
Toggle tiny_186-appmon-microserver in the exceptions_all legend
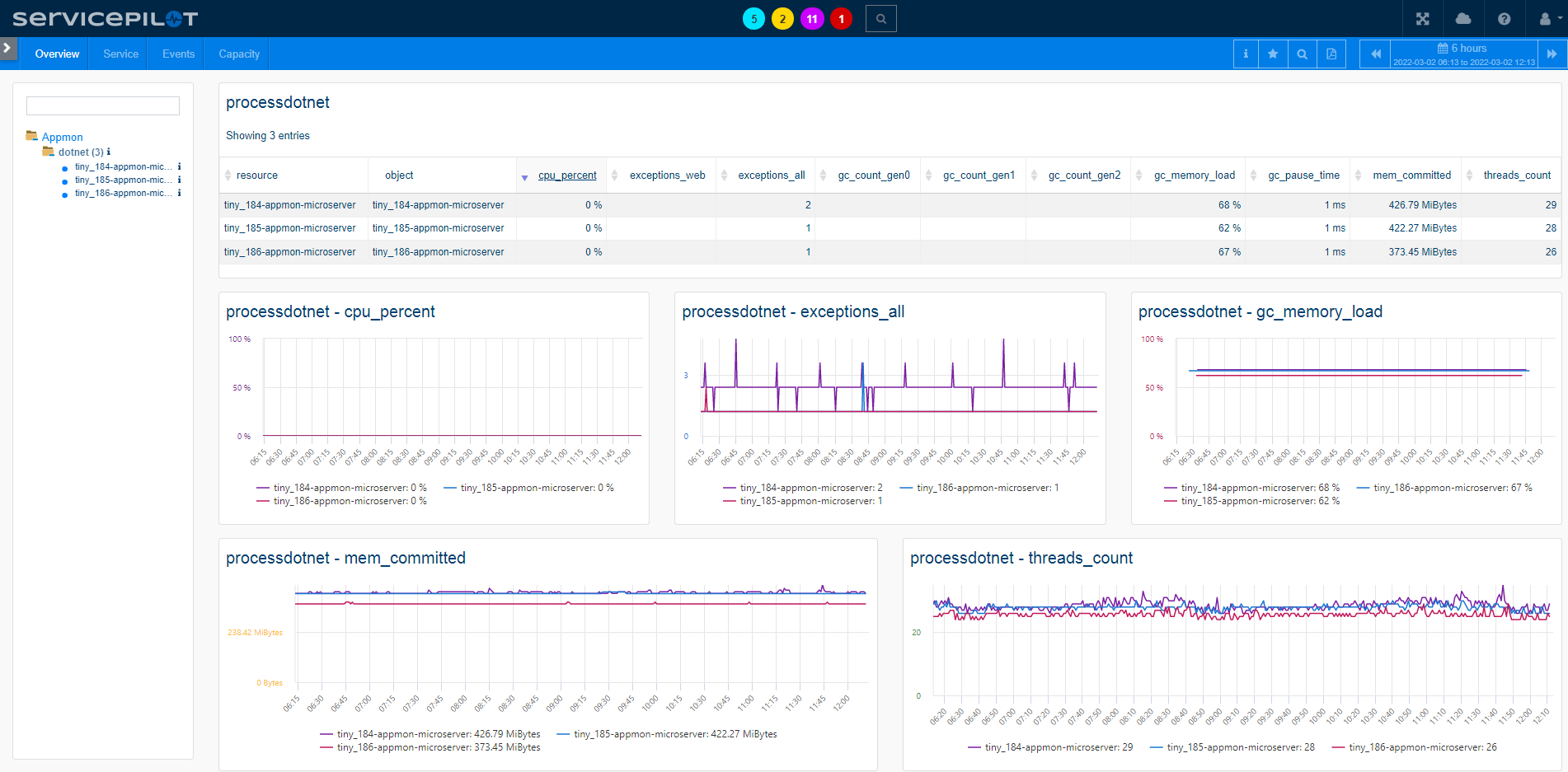click(986, 487)
